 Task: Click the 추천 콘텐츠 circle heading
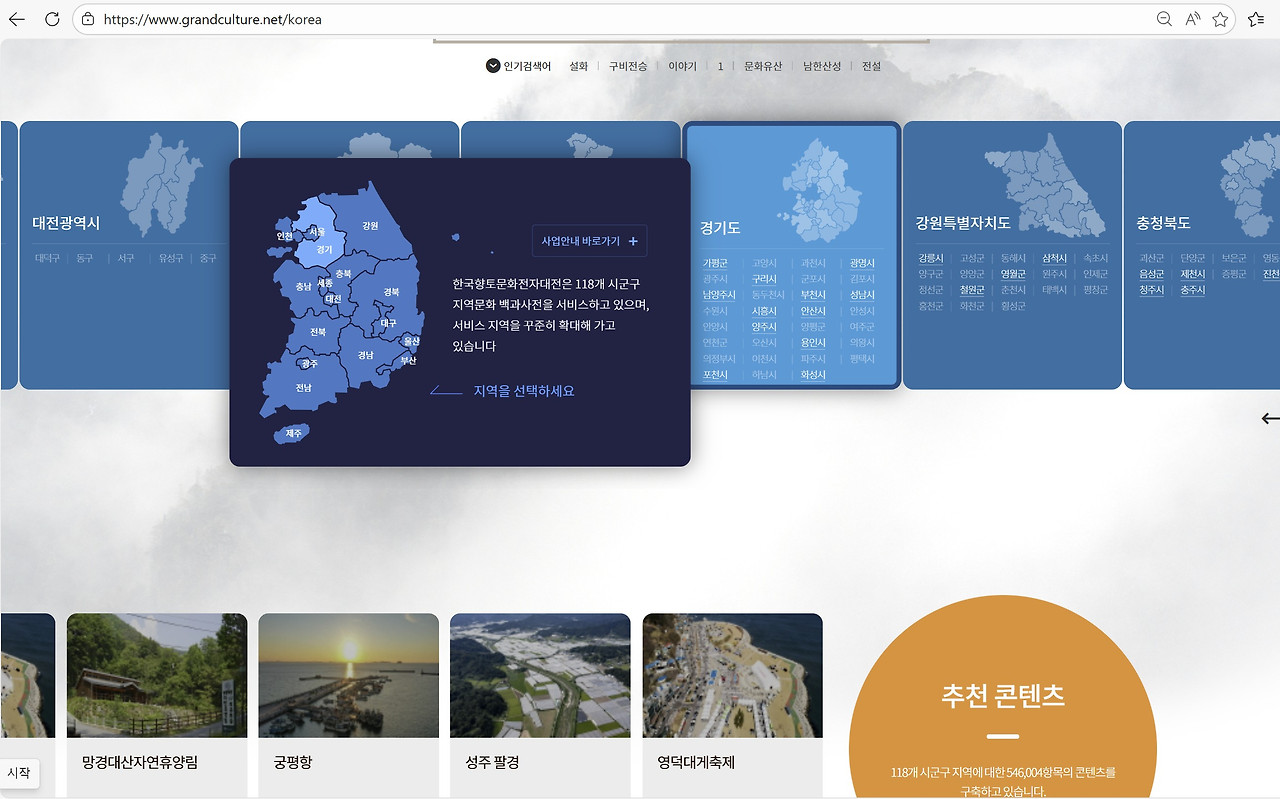1003,696
